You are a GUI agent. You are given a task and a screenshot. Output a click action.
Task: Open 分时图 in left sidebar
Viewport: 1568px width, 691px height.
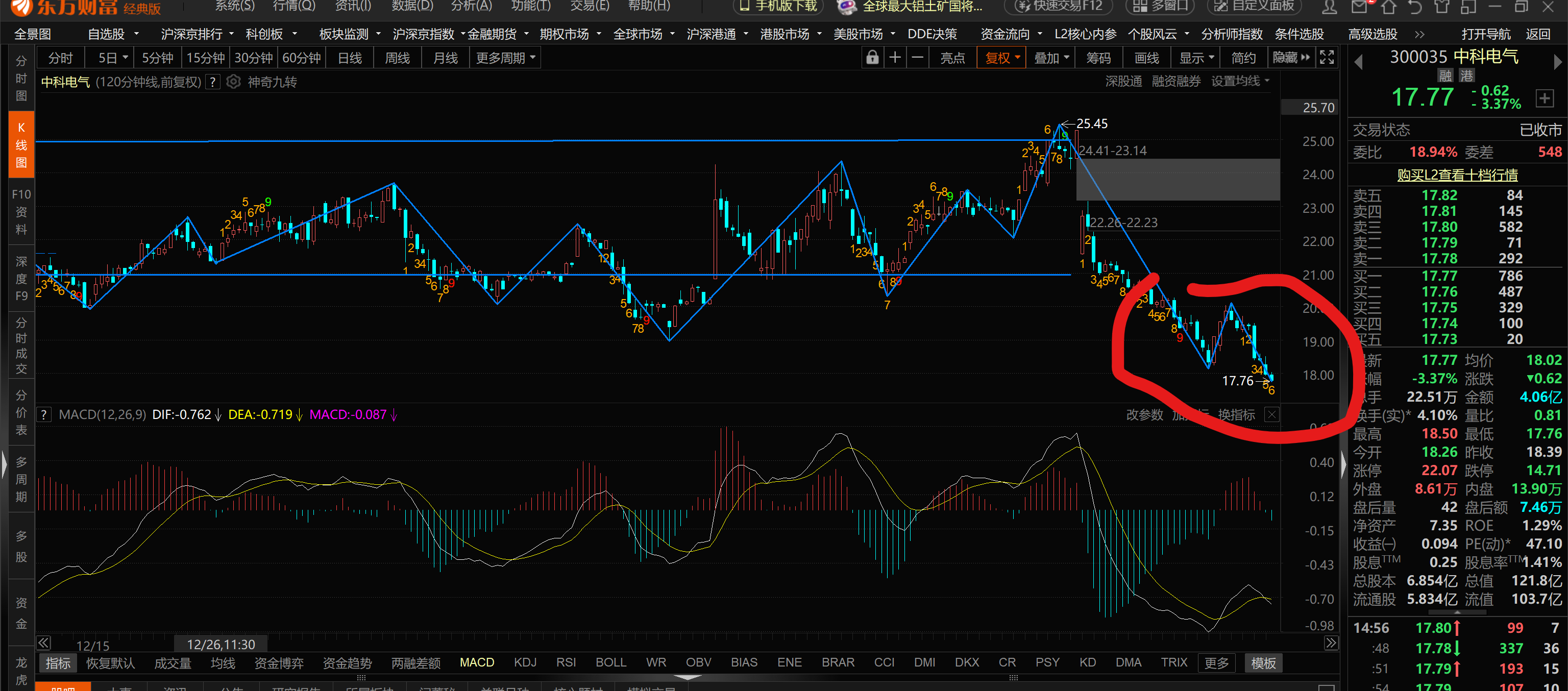21,79
